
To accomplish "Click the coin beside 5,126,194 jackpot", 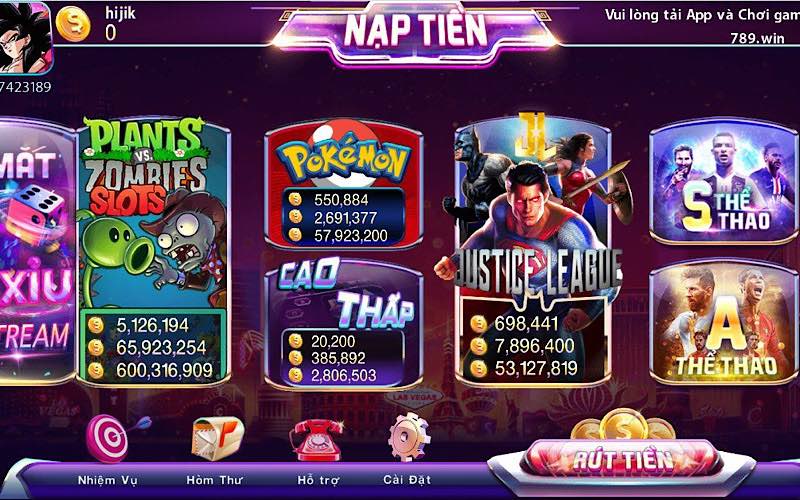I will coord(95,325).
